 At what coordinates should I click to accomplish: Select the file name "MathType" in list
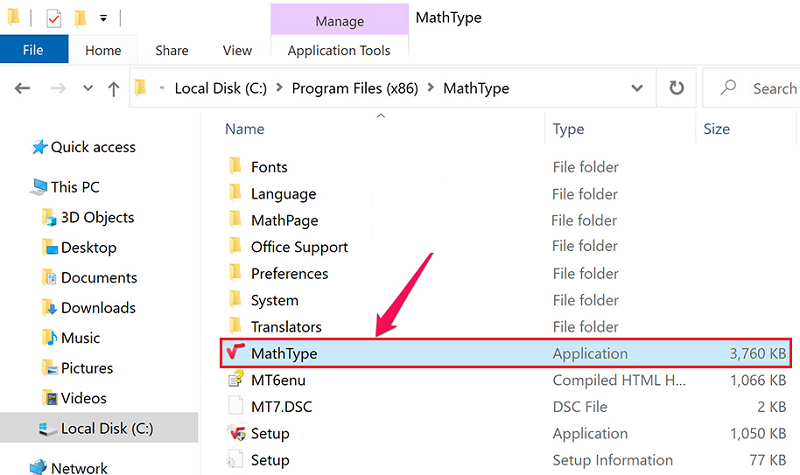tap(284, 354)
